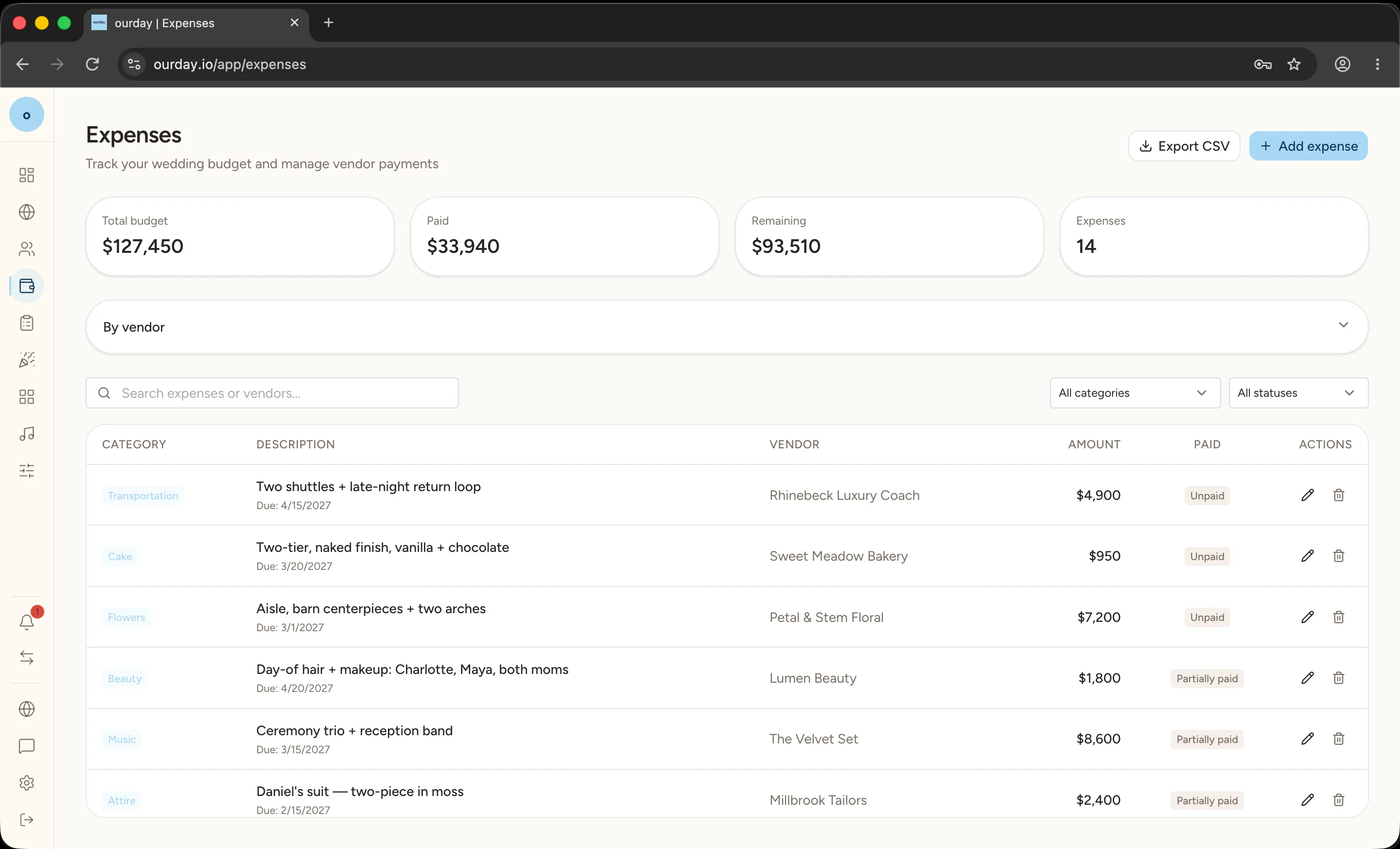Open the lower globe icon in sidebar
1400x849 pixels.
27,709
